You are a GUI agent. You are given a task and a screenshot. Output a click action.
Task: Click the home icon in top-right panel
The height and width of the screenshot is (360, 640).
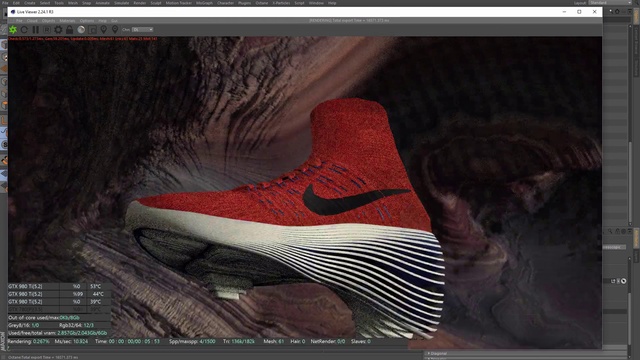[617, 12]
